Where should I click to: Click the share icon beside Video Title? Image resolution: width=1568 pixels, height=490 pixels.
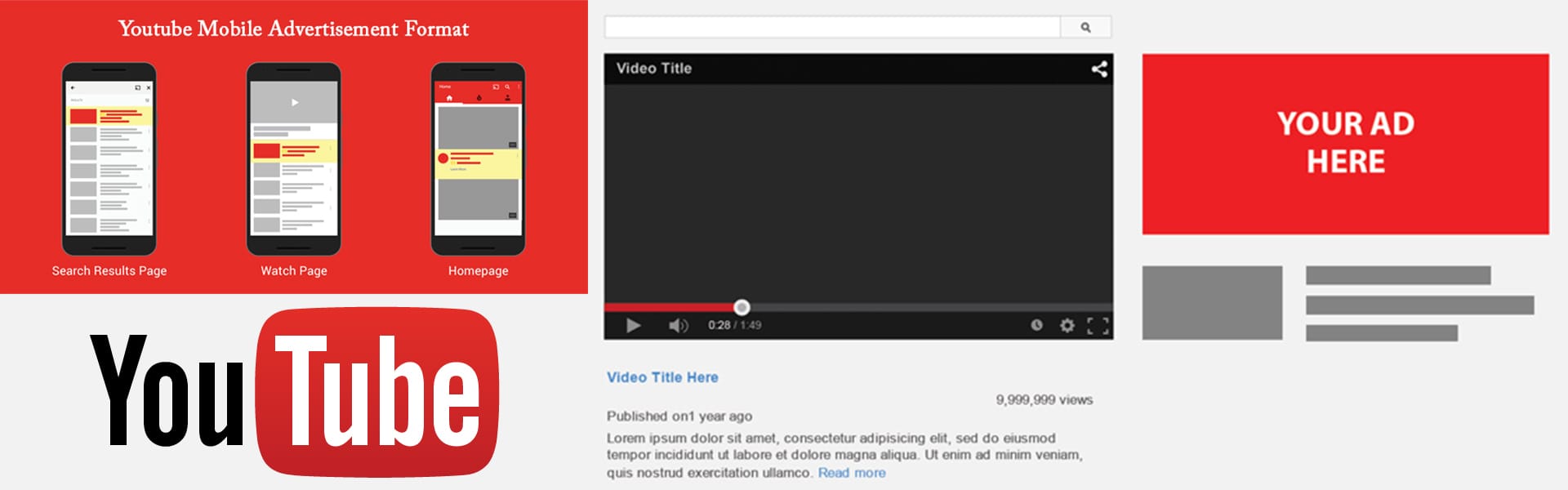(x=1099, y=69)
